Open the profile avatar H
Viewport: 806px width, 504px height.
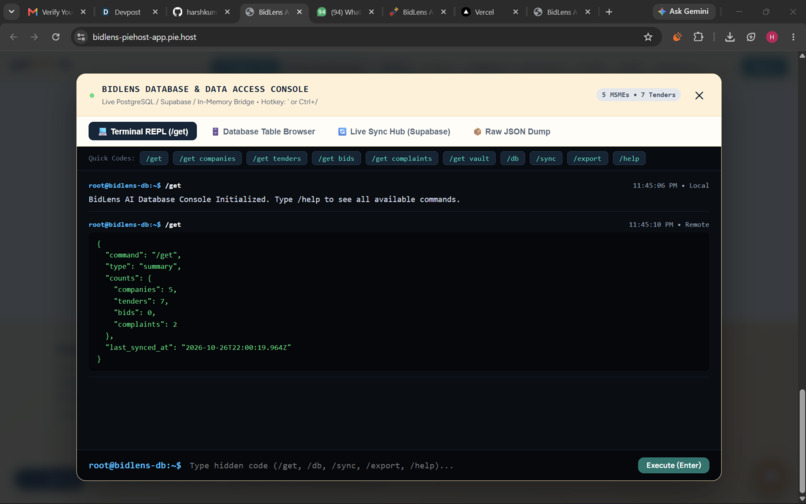coord(772,37)
